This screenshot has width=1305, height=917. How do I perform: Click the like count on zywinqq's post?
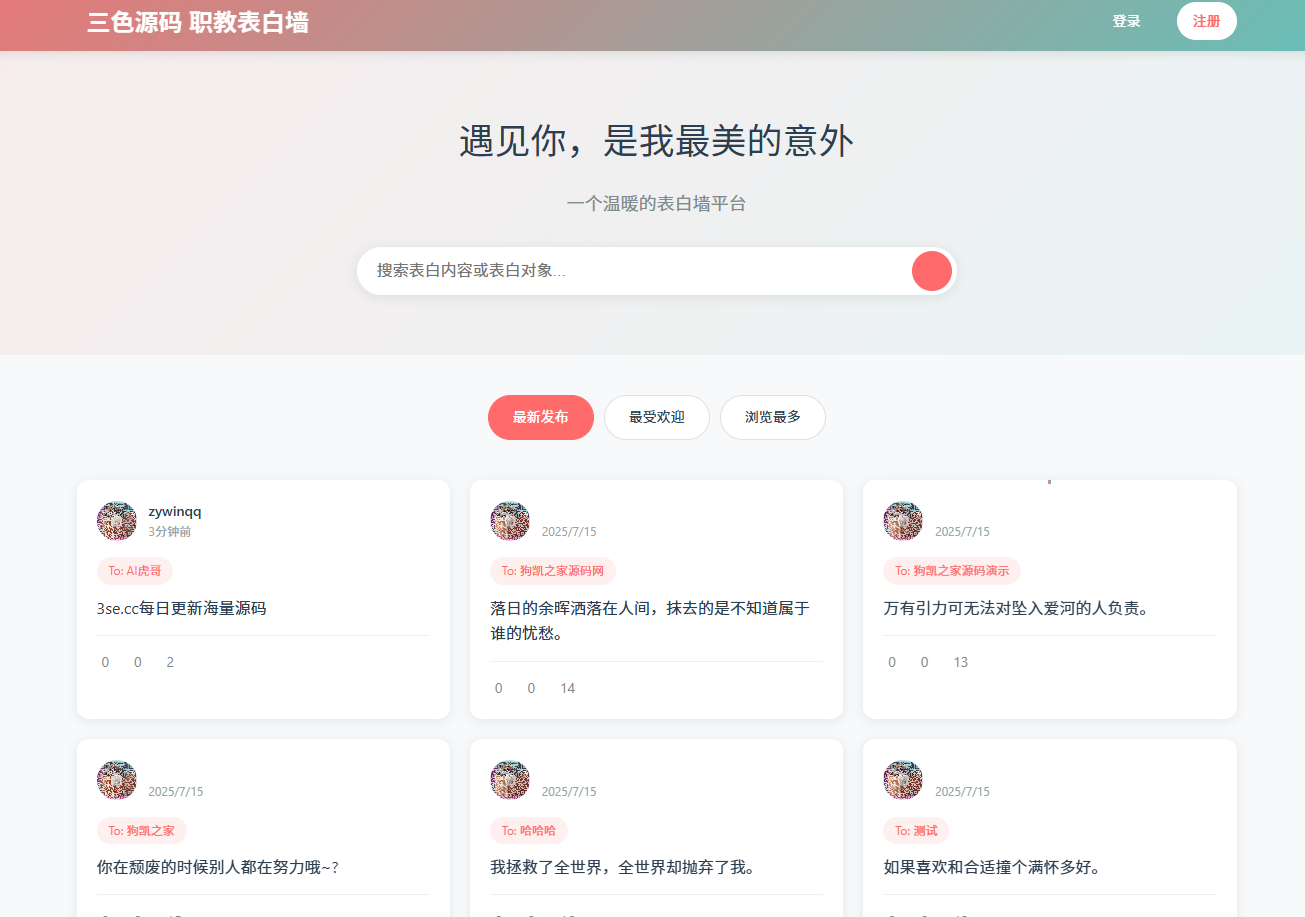pyautogui.click(x=105, y=661)
